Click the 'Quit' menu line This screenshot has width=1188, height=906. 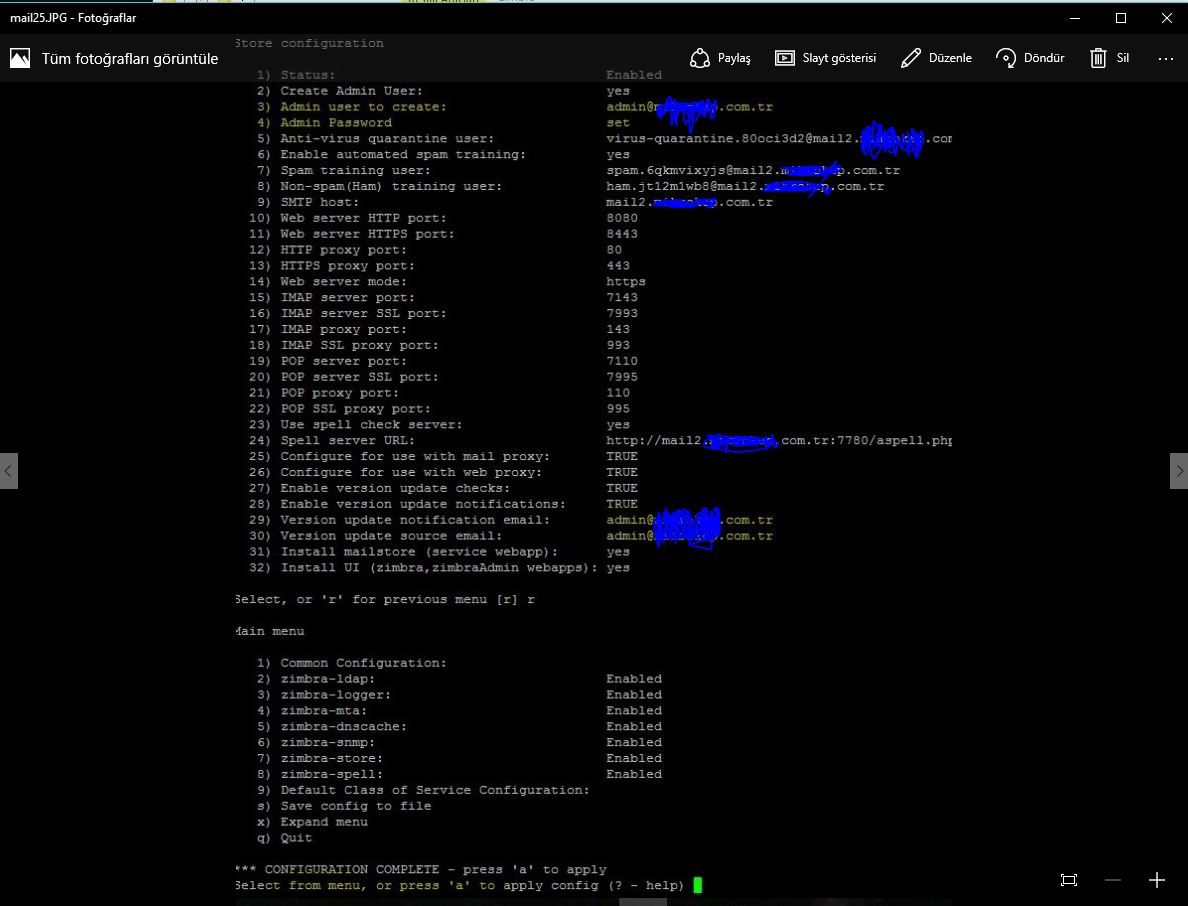point(296,839)
